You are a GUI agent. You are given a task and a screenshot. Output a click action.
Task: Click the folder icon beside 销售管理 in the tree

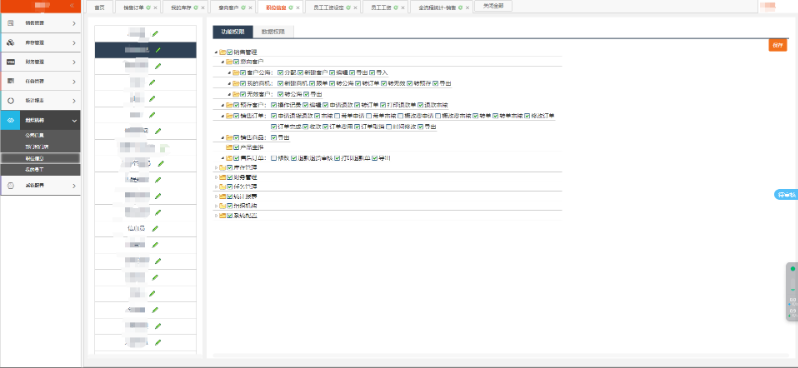tap(223, 52)
